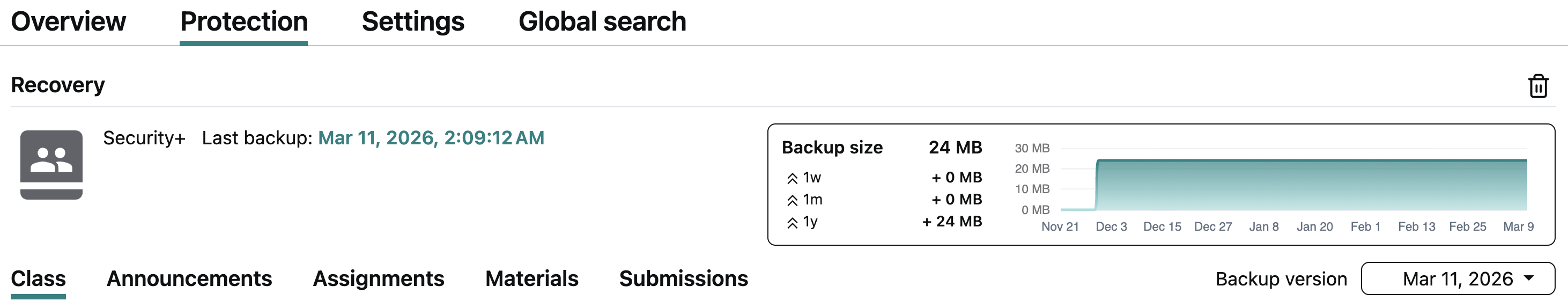Screen dimensions: 1568x308
Task: Click the Backup version dropdown arrow
Action: click(x=1528, y=278)
